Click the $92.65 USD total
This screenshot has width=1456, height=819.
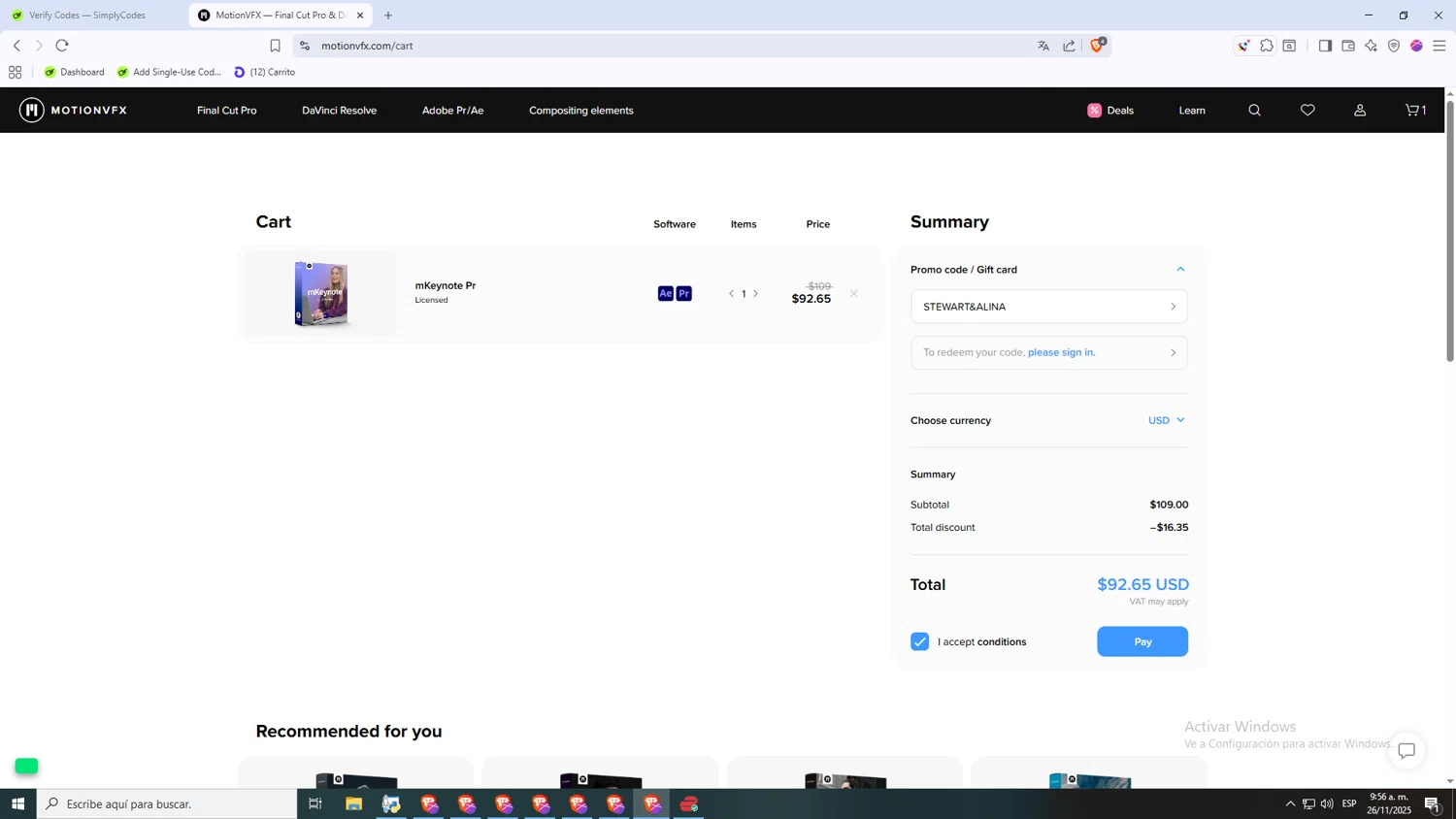pos(1142,584)
